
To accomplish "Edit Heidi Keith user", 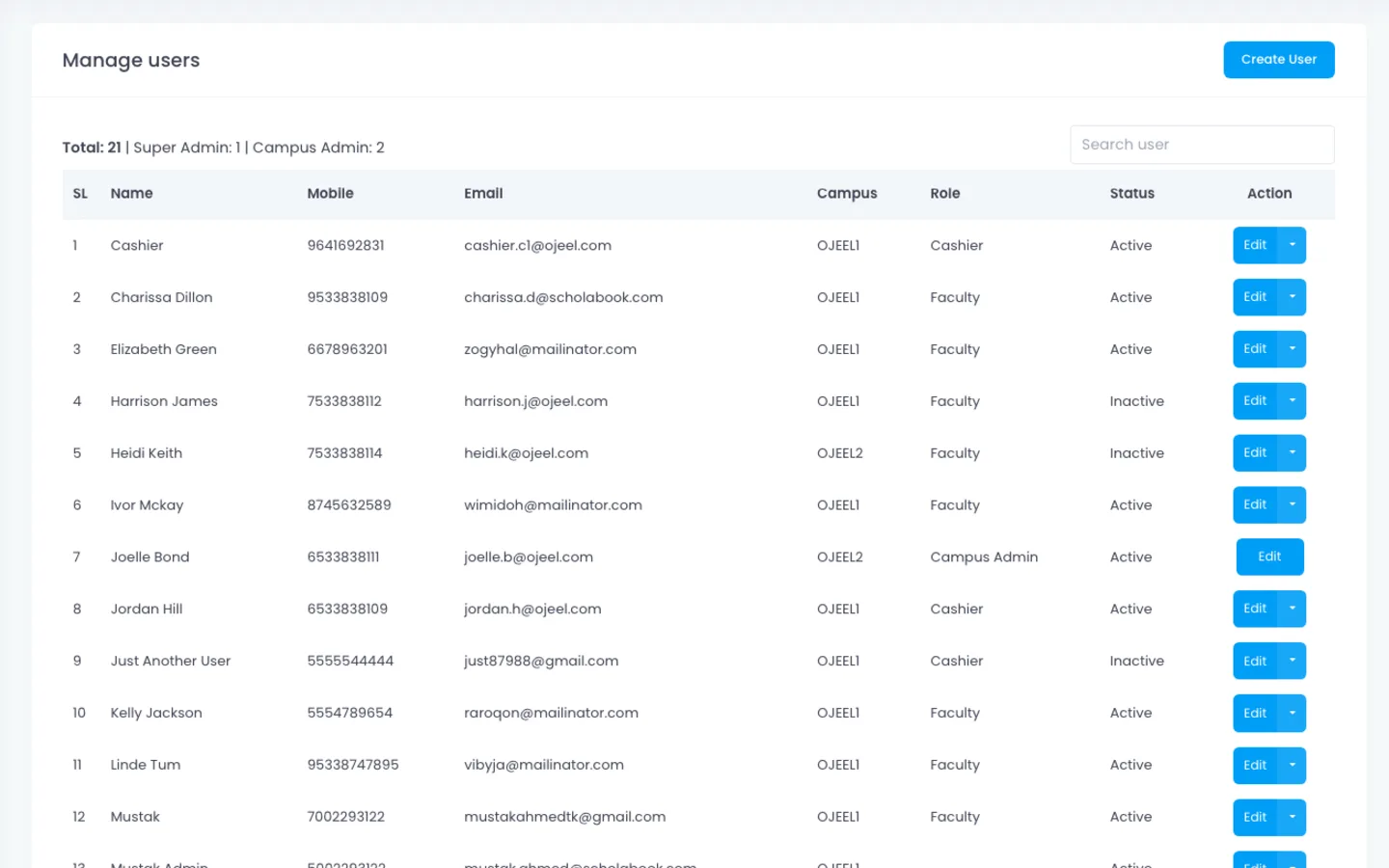I will [1255, 453].
